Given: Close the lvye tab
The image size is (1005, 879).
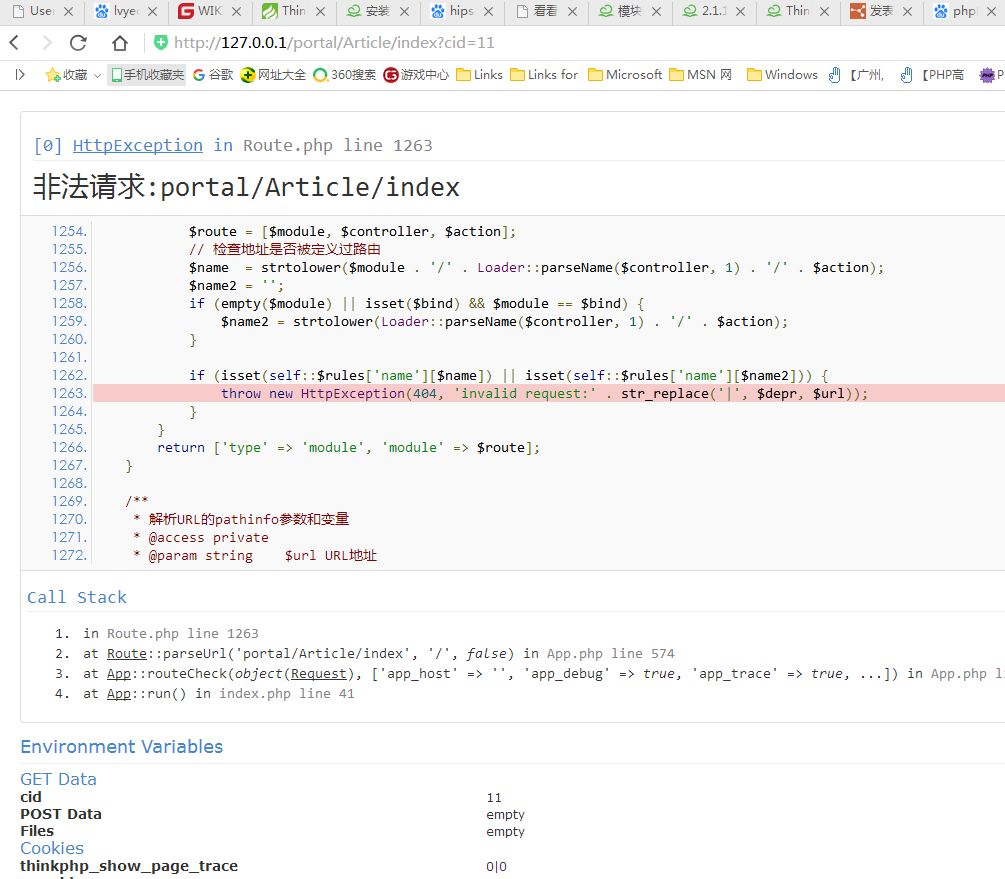Looking at the screenshot, I should click(153, 11).
